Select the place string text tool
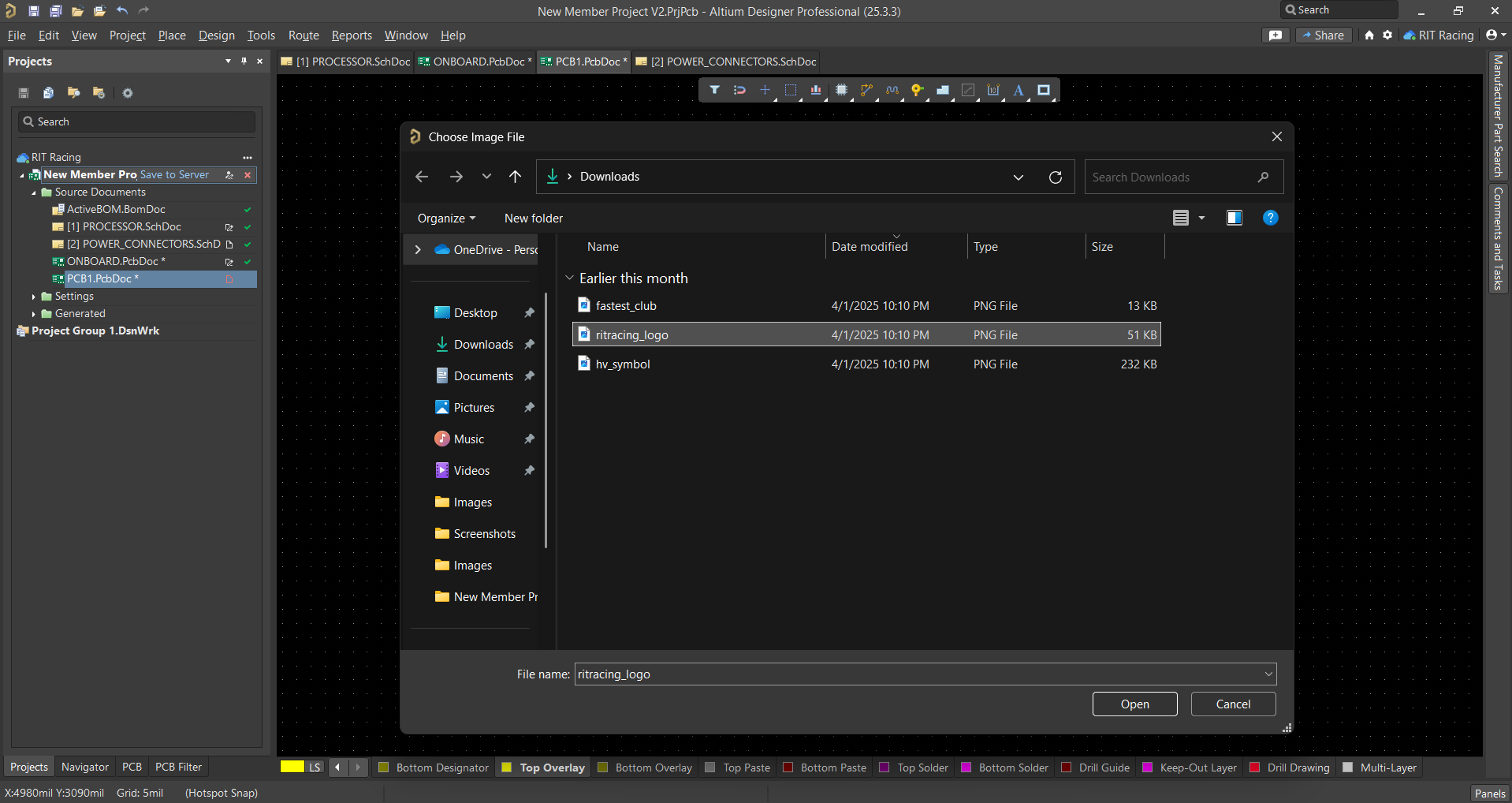The height and width of the screenshot is (803, 1512). pos(1019,90)
